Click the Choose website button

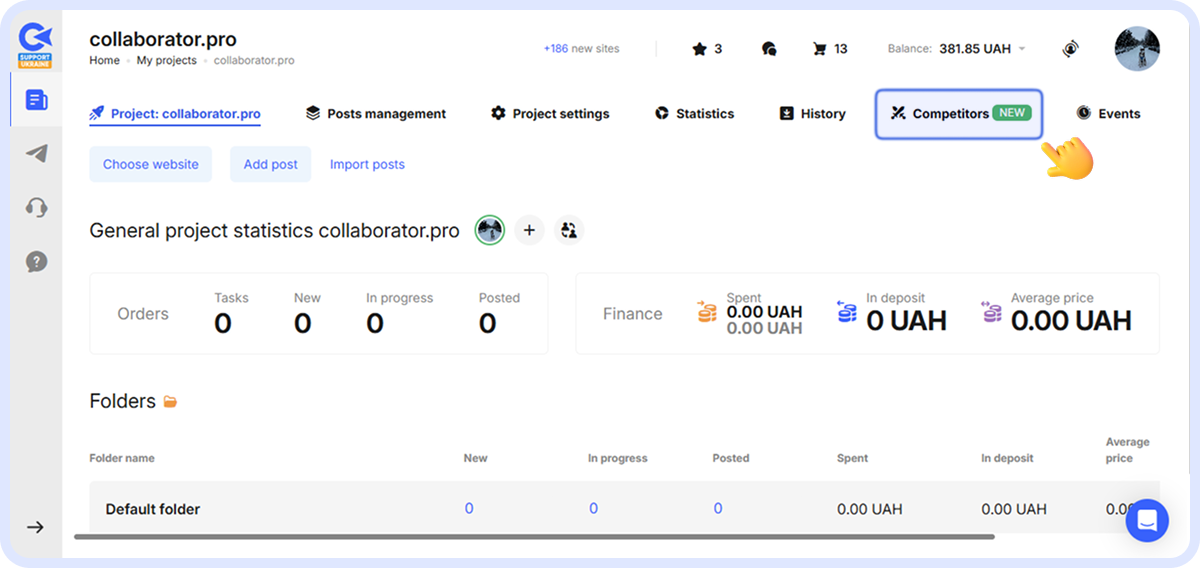point(150,164)
